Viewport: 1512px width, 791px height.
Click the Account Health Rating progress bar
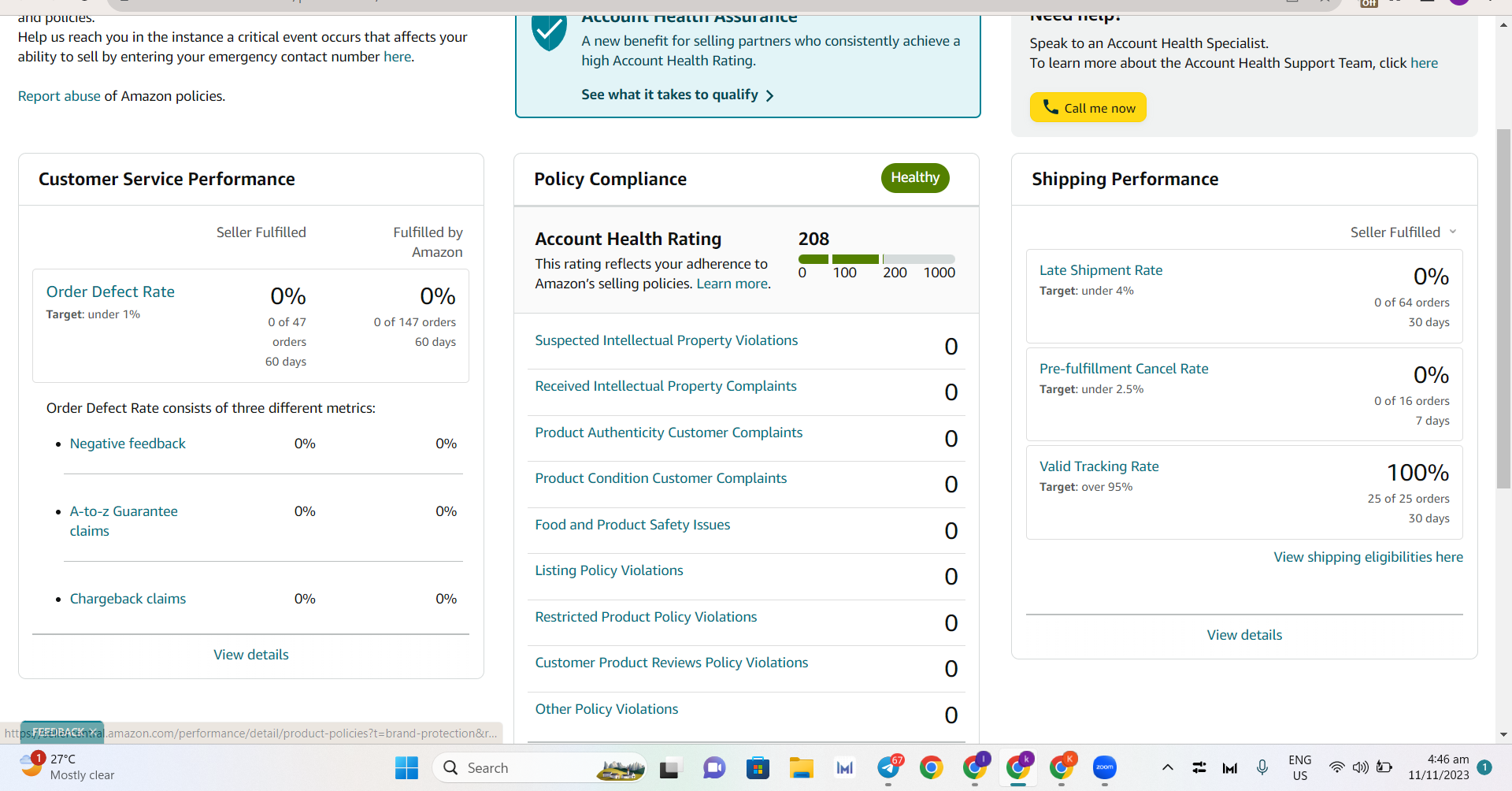pos(876,259)
